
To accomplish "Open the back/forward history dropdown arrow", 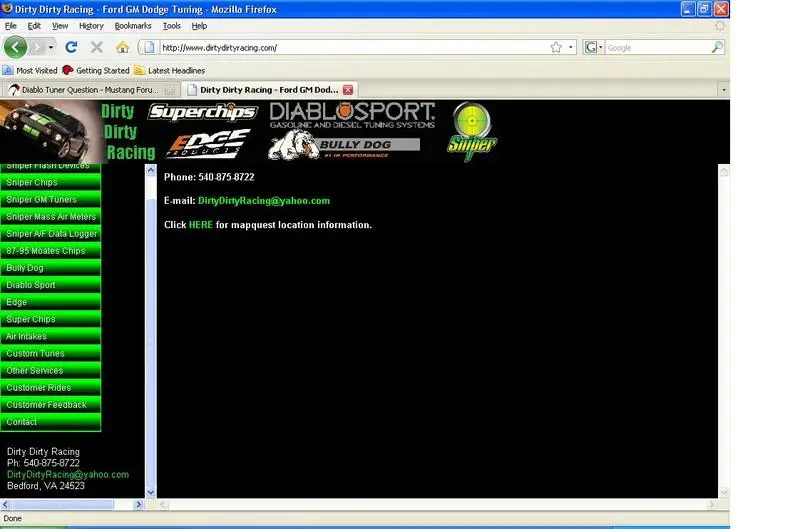I will tap(51, 47).
